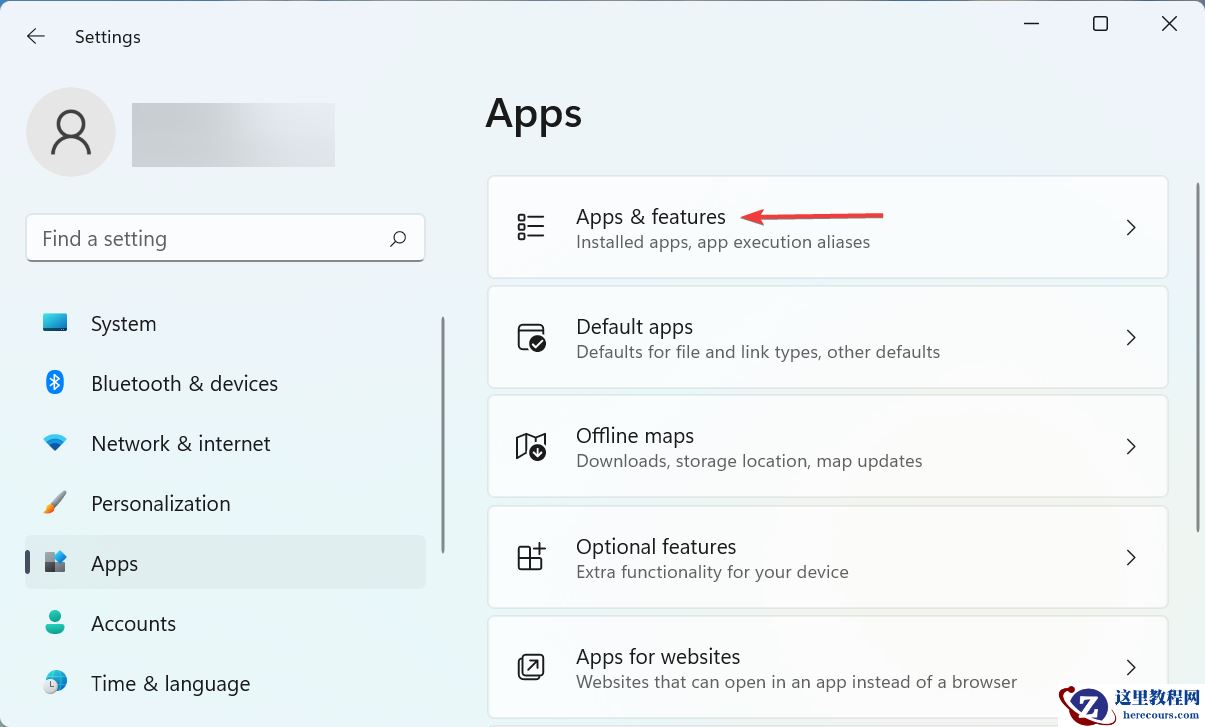The height and width of the screenshot is (727, 1205).
Task: Expand Apps & features chevron
Action: (x=1131, y=228)
